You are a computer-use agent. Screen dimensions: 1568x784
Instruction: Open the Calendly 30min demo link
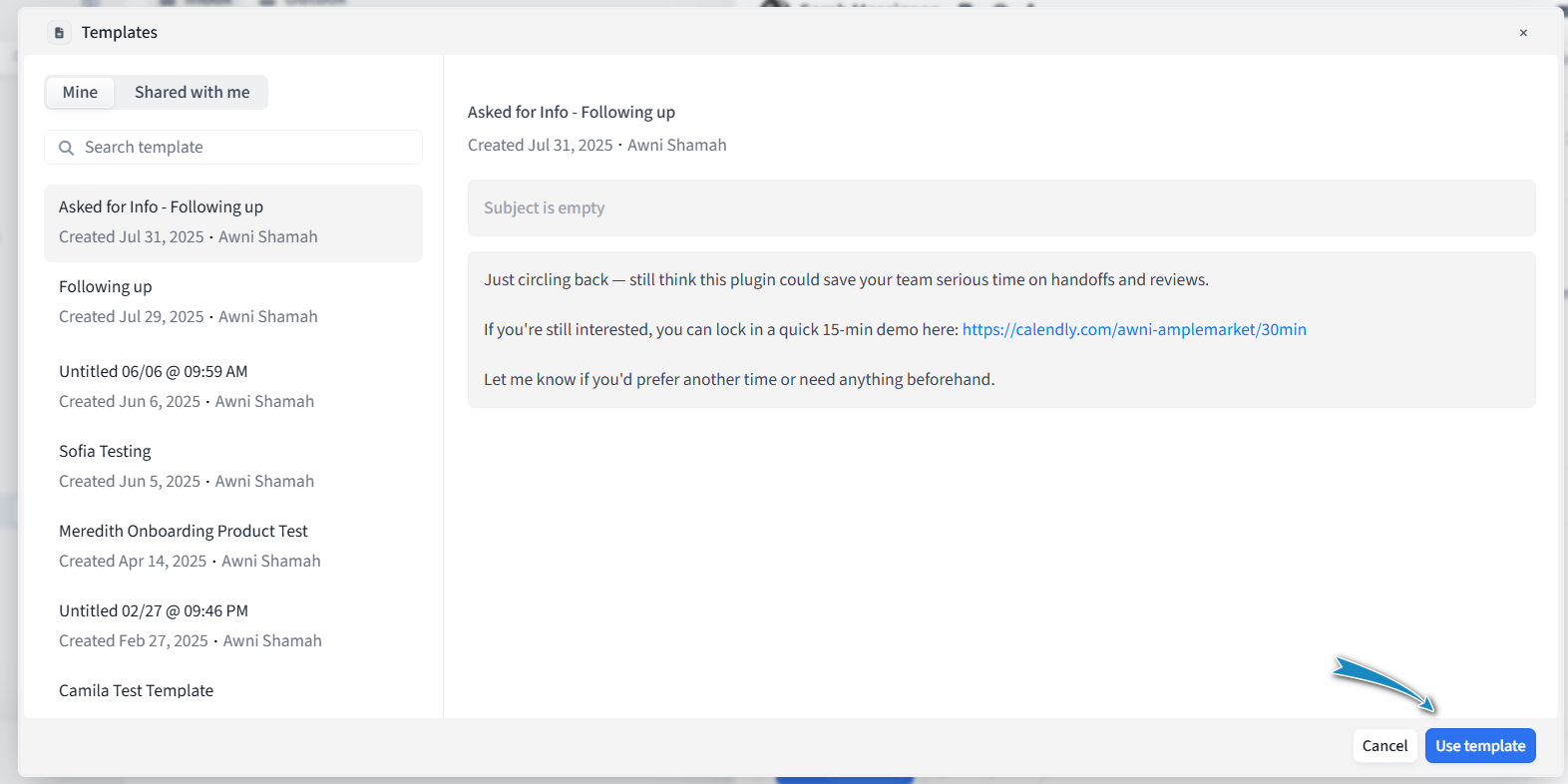pos(1133,330)
